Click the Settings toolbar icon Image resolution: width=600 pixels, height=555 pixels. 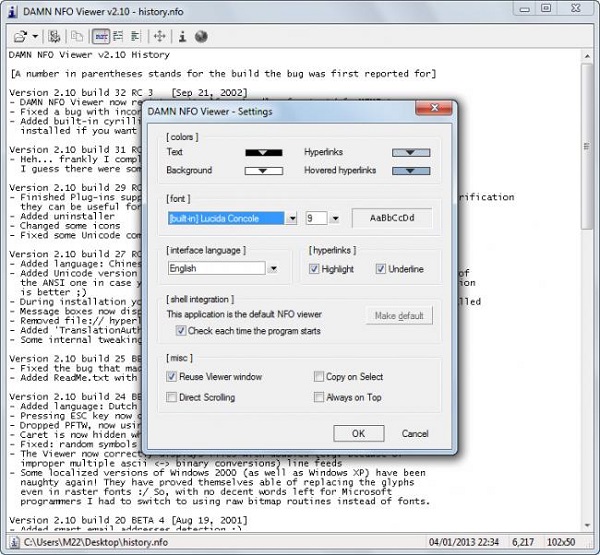pyautogui.click(x=54, y=36)
